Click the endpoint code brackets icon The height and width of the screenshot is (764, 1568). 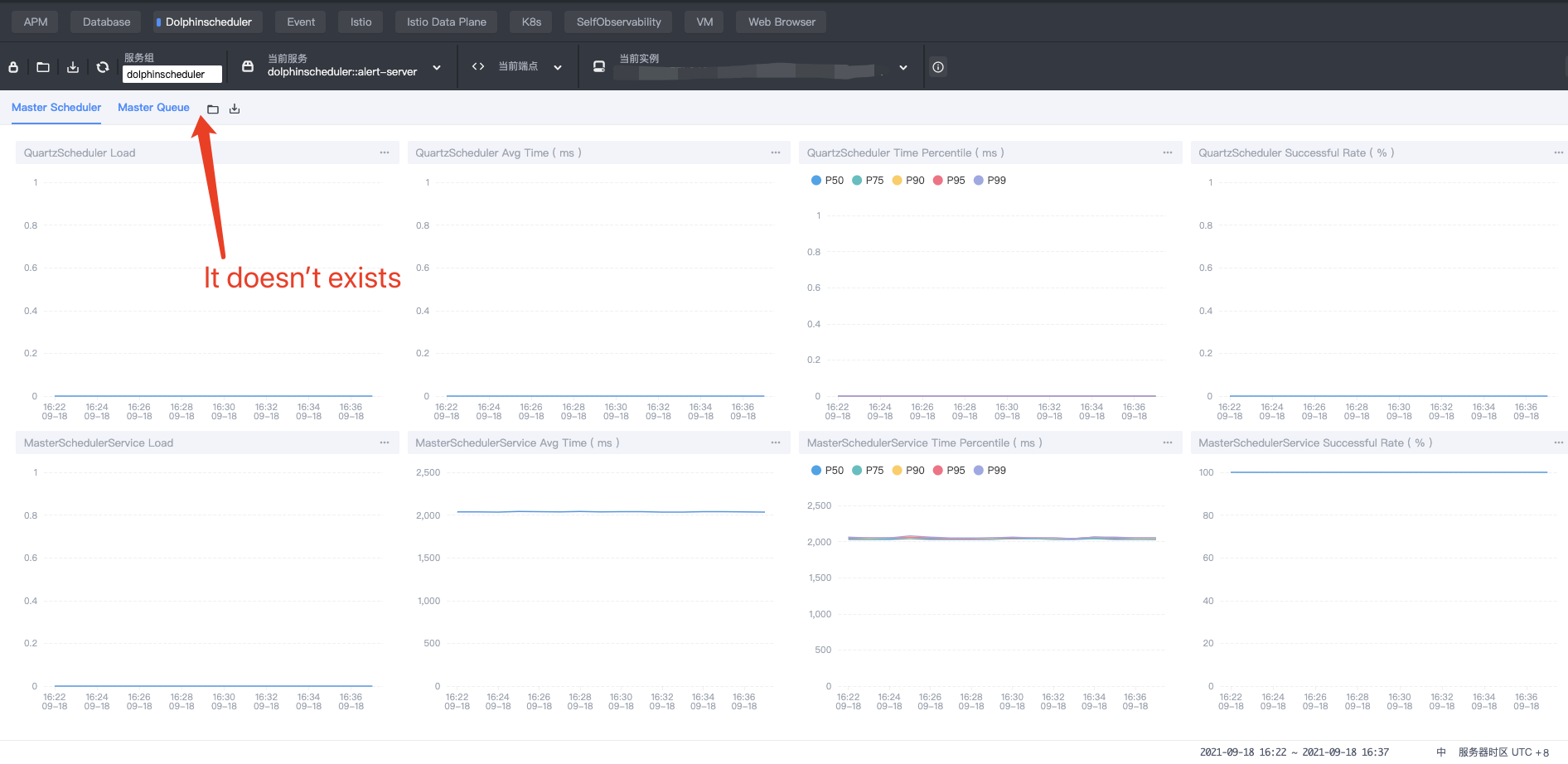pos(478,66)
